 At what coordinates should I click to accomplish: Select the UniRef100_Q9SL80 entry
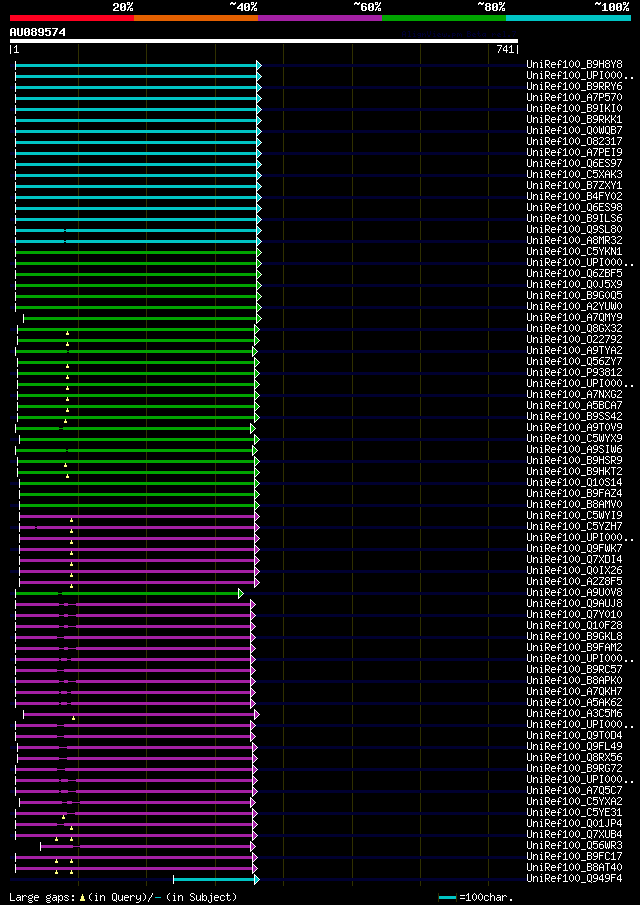click(574, 229)
